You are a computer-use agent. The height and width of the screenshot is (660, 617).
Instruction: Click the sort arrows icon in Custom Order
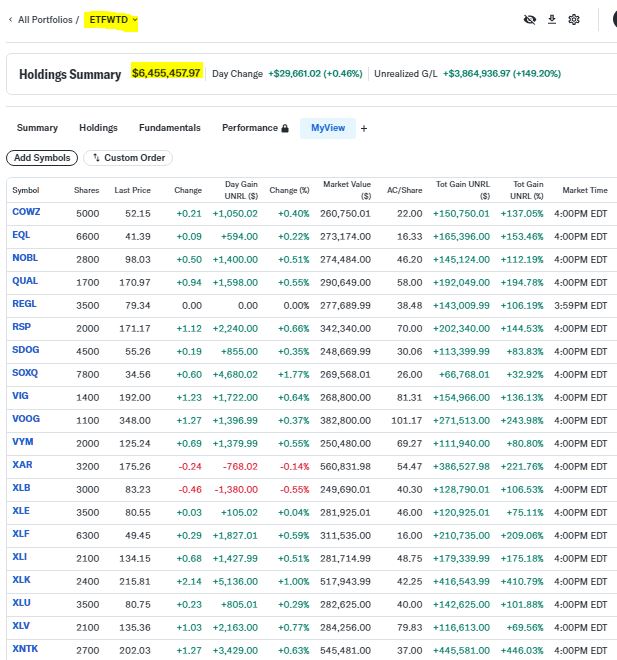[96, 158]
